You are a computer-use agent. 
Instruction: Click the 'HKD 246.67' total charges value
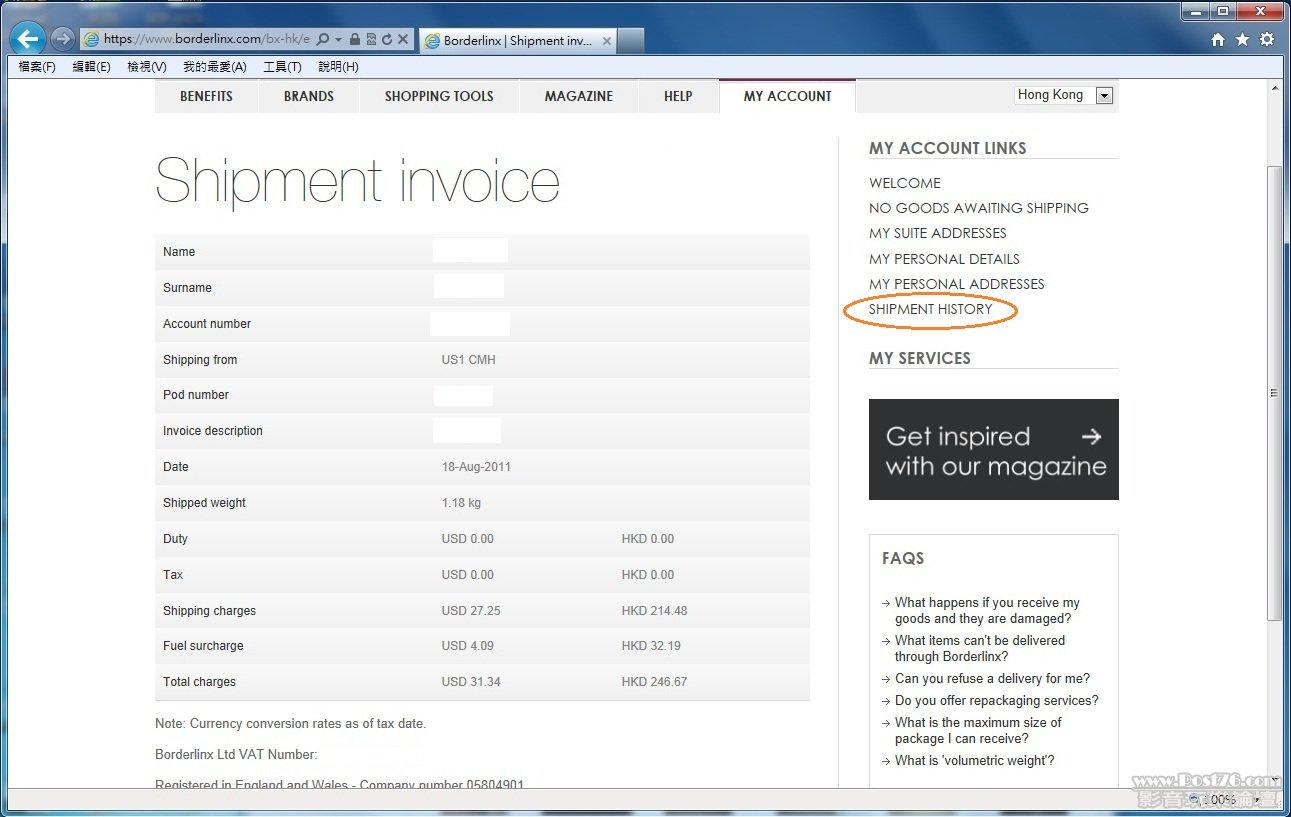(x=654, y=682)
